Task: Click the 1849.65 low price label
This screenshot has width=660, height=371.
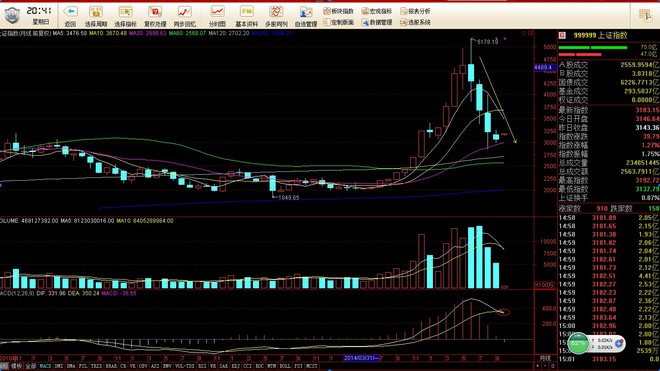Action: coord(288,198)
